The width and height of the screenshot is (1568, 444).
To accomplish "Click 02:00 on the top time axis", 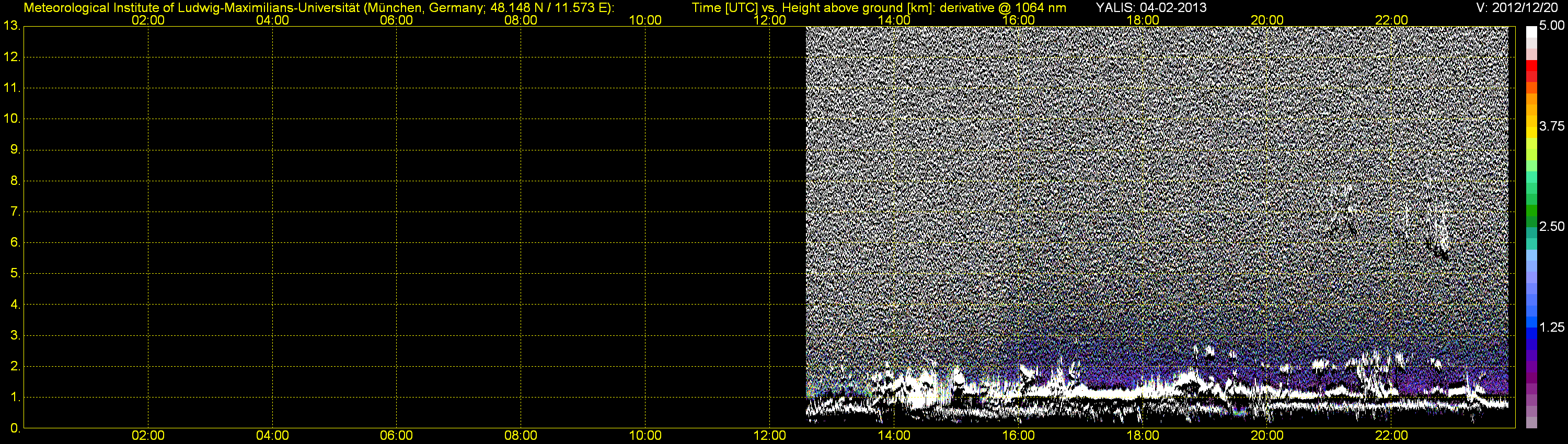I will tap(148, 20).
